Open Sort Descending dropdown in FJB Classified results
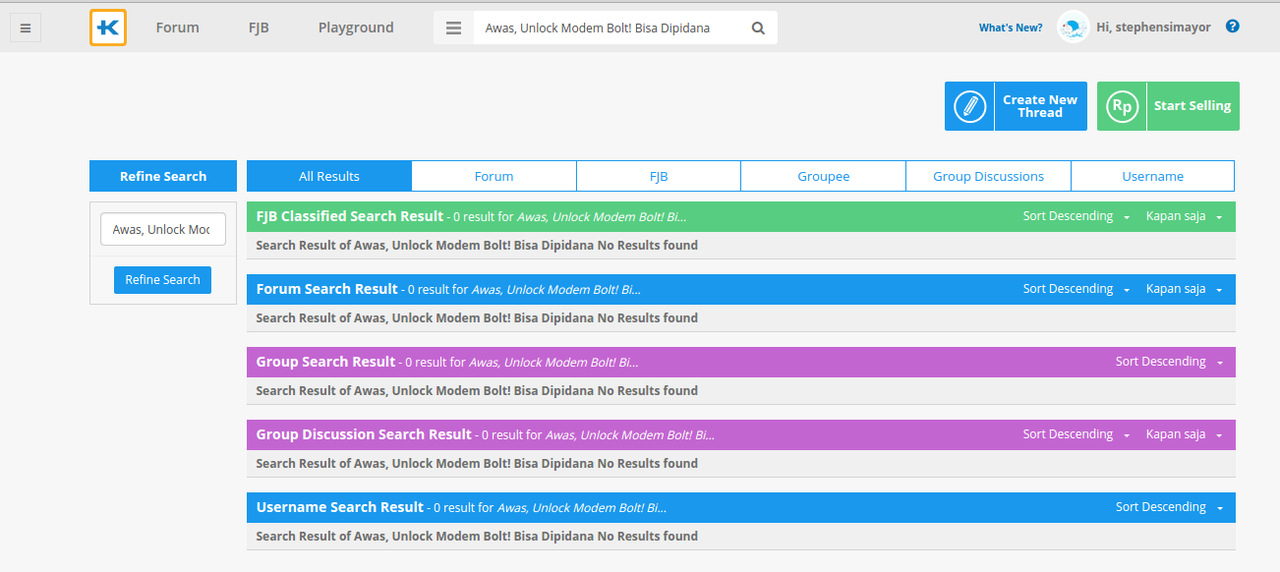The image size is (1280, 572). (x=1076, y=216)
